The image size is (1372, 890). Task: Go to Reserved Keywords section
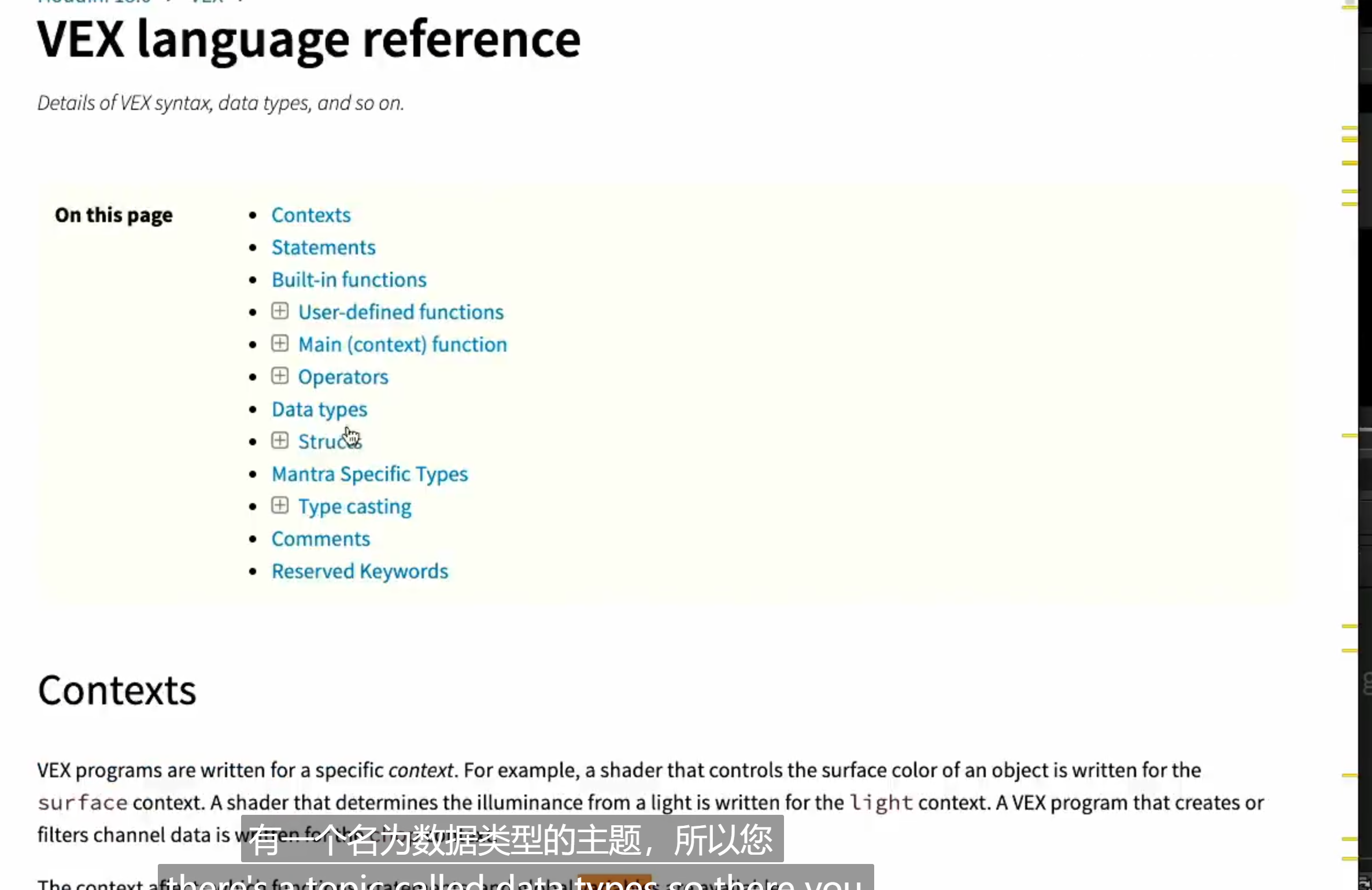coord(360,571)
